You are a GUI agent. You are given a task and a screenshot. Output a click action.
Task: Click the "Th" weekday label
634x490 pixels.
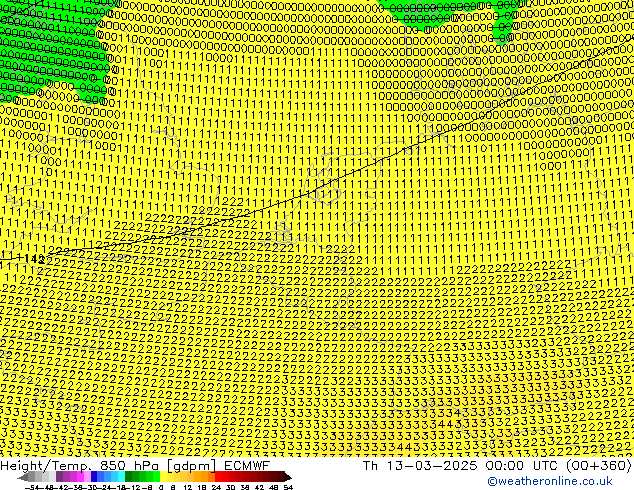pos(370,466)
